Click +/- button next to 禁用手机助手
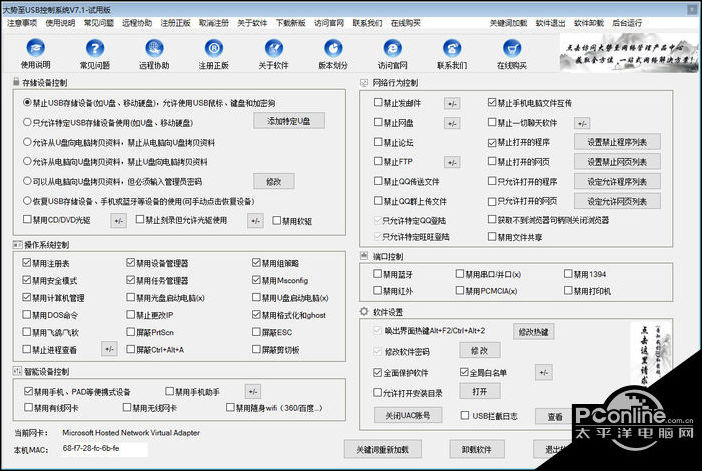 [x=253, y=391]
